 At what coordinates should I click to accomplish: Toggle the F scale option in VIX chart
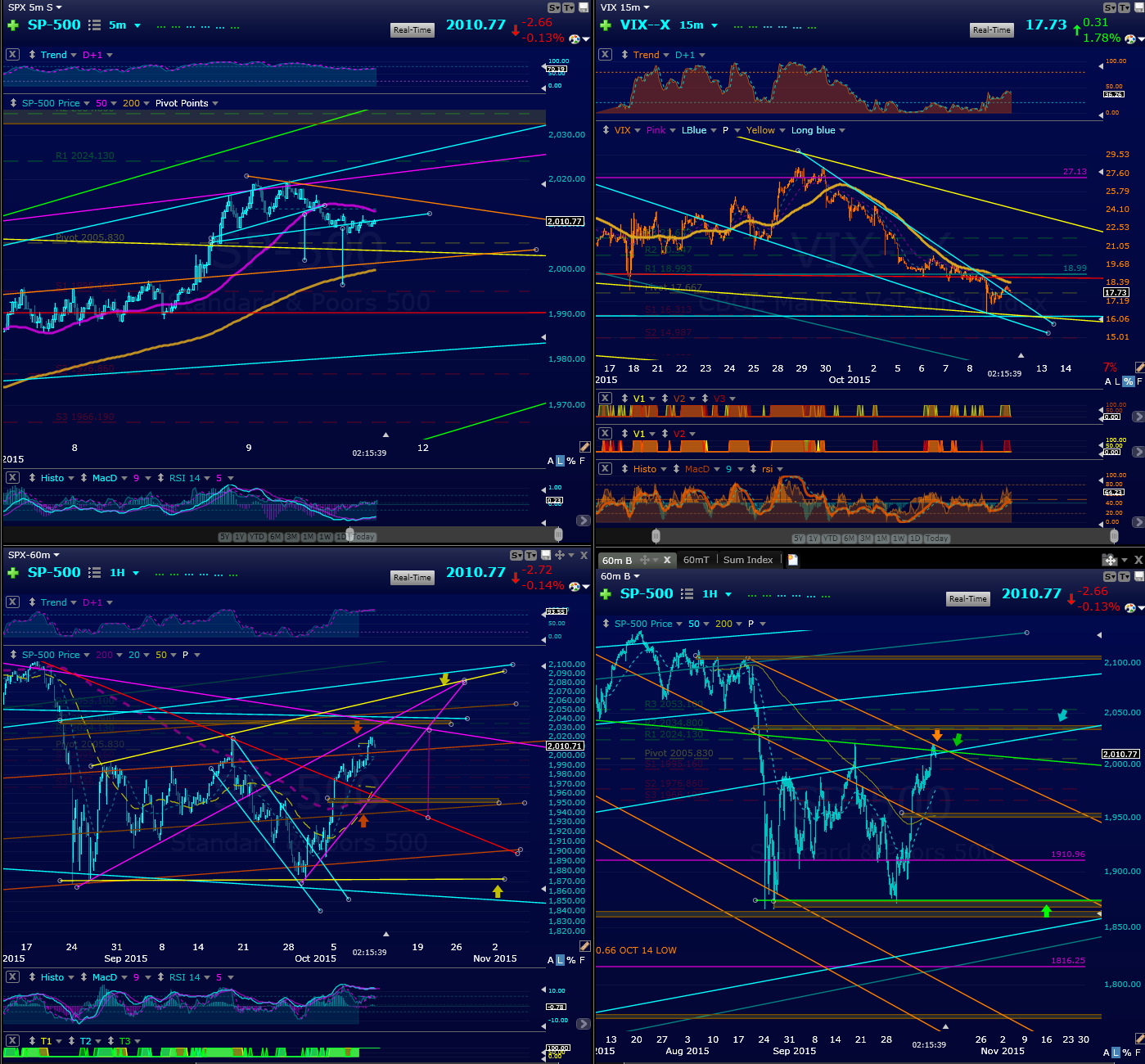(x=1139, y=381)
